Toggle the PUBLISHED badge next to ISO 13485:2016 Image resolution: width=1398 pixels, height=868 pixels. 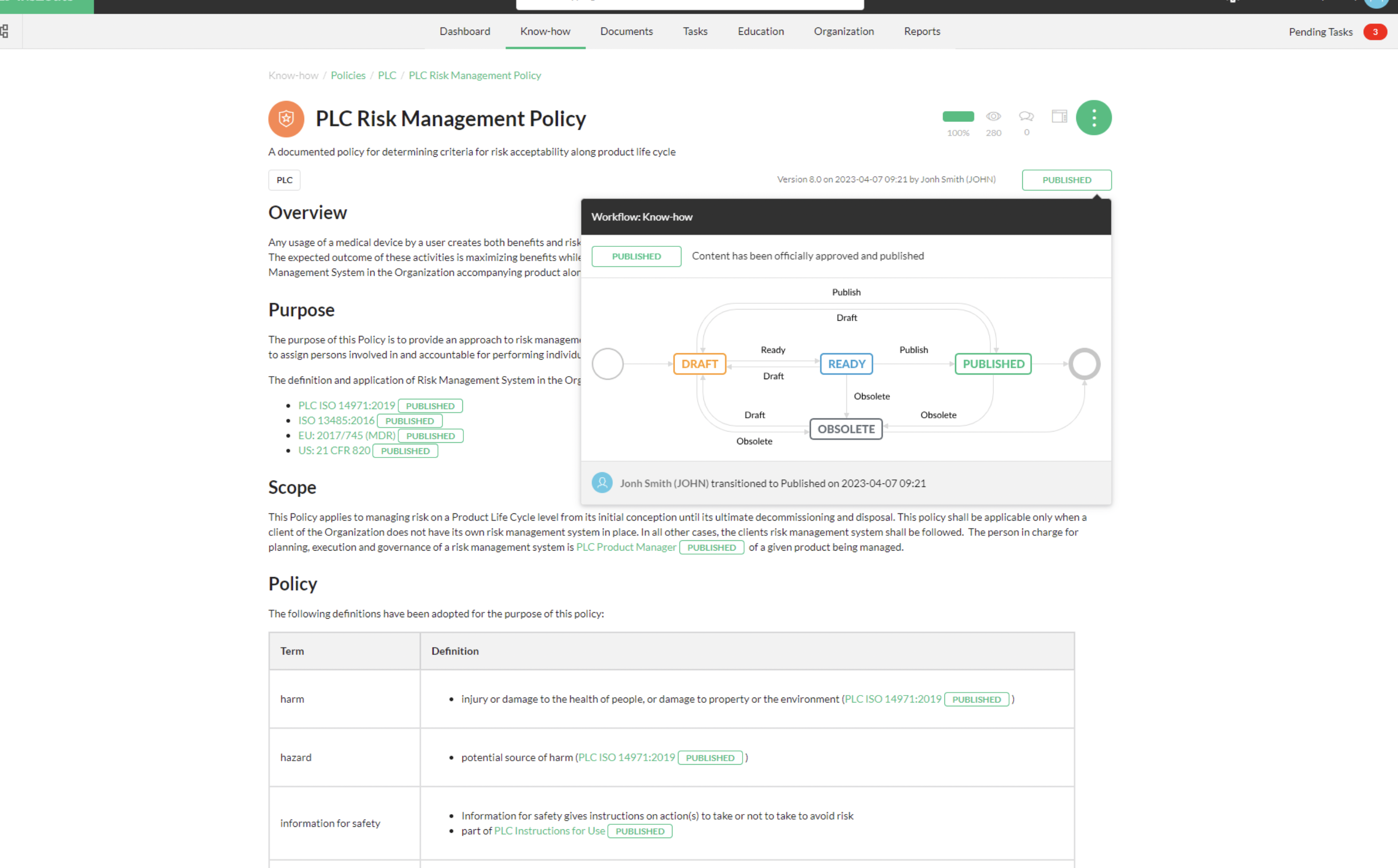click(409, 420)
